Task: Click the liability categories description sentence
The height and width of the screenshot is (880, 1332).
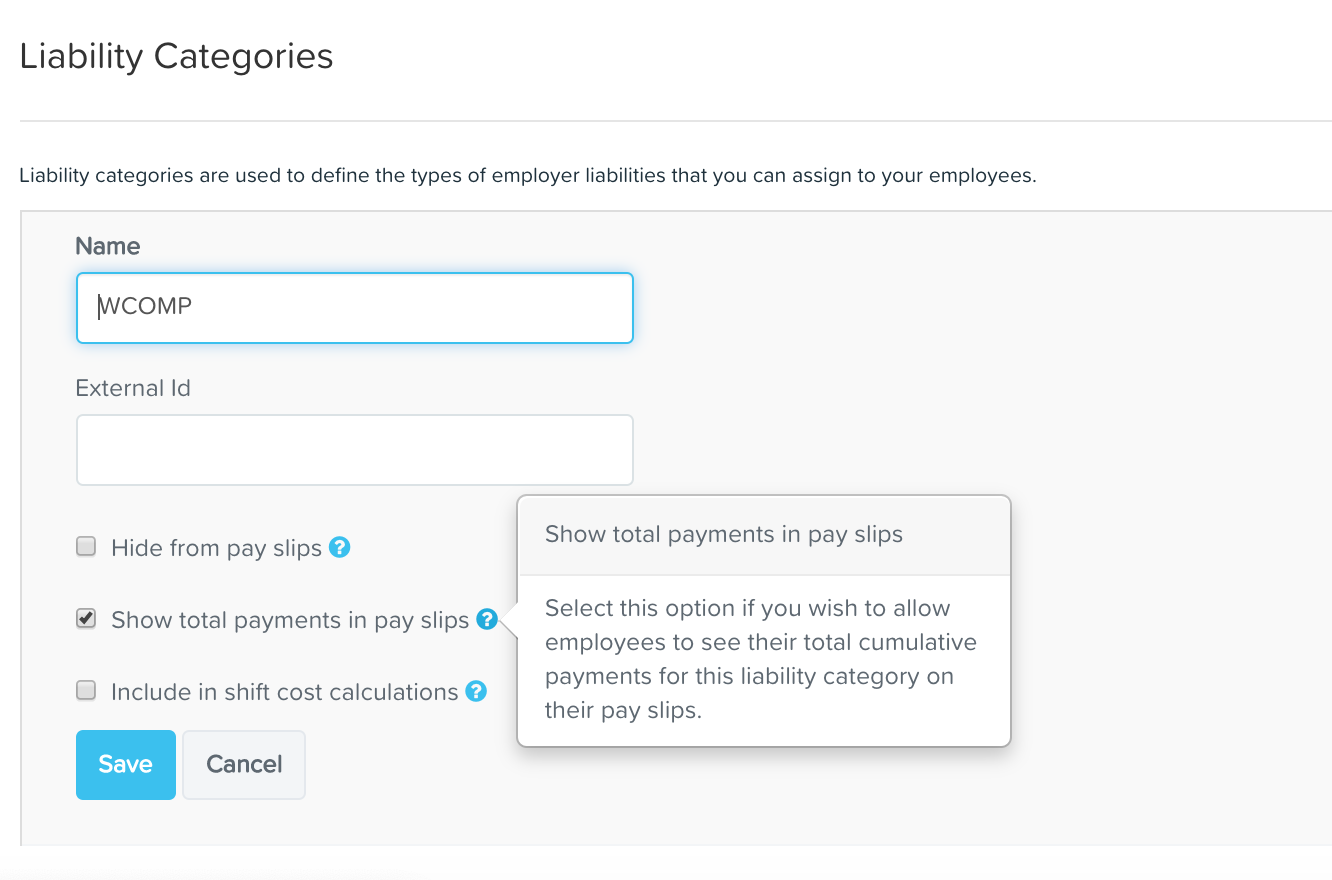Action: point(528,177)
